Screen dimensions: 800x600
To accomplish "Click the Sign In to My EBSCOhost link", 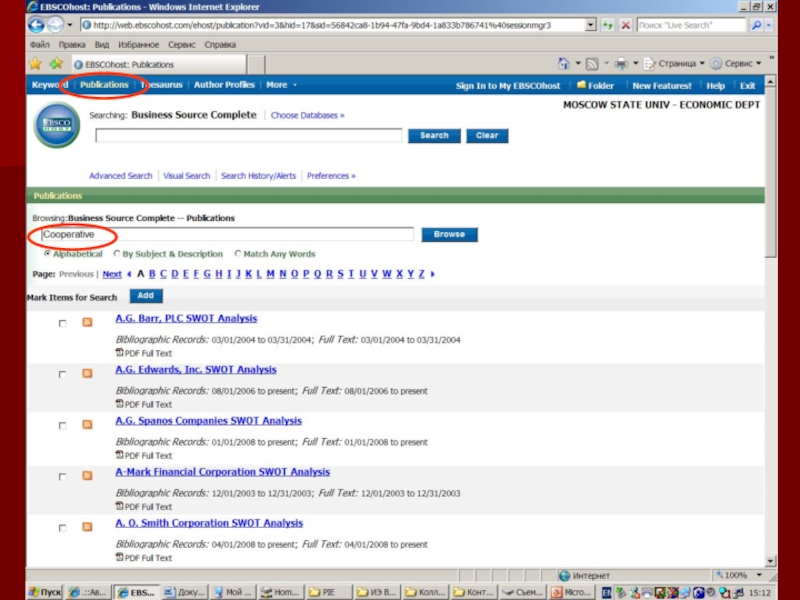I will click(508, 86).
